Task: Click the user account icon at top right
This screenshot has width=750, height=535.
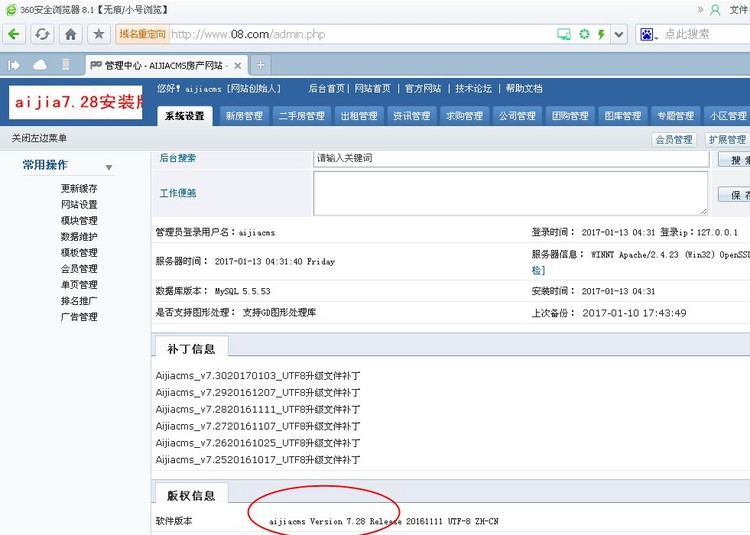Action: click(x=715, y=10)
